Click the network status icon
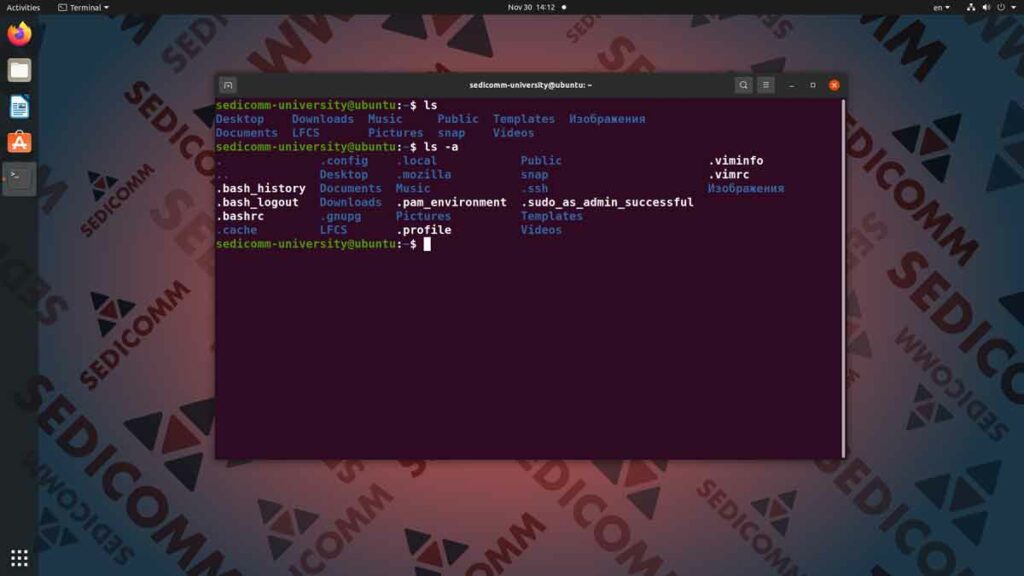Image resolution: width=1024 pixels, height=576 pixels. (970, 7)
